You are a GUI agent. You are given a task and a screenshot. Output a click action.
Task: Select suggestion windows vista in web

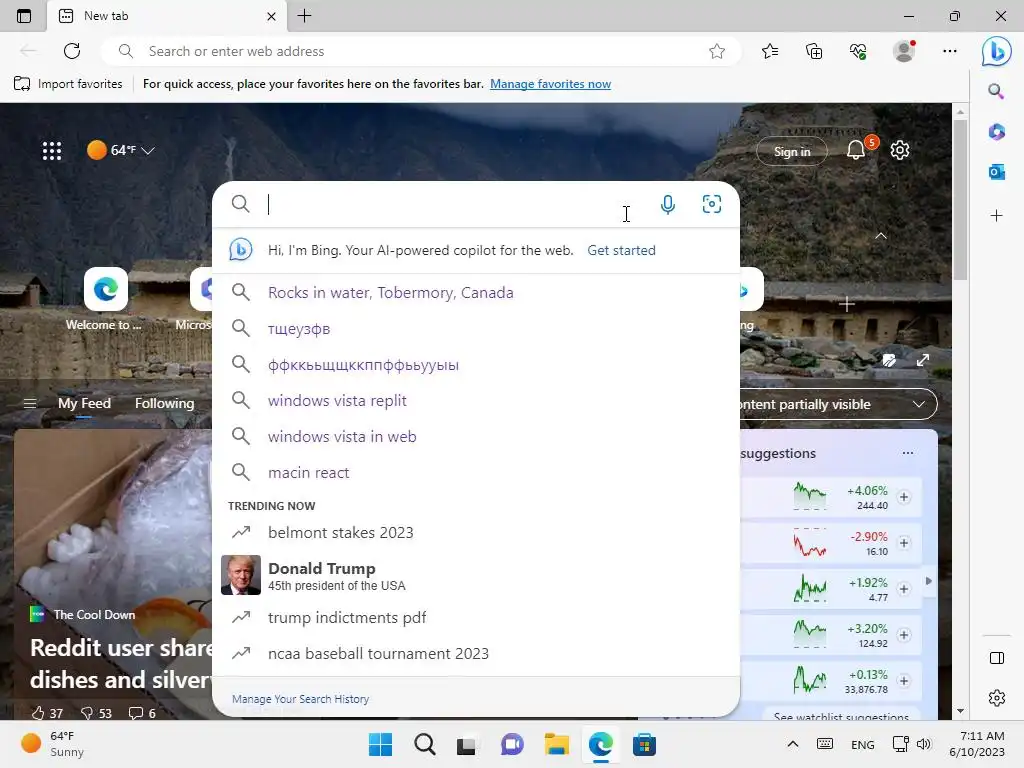[475, 436]
